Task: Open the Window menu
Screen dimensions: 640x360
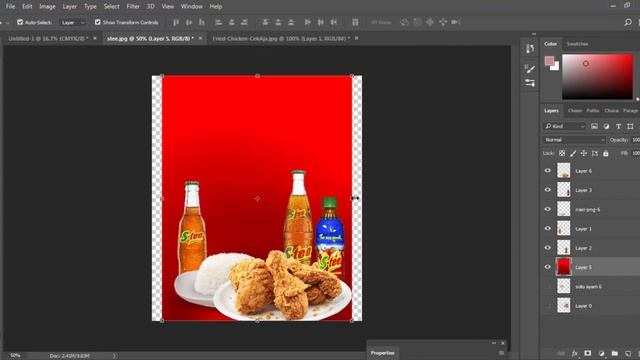Action: (x=191, y=7)
